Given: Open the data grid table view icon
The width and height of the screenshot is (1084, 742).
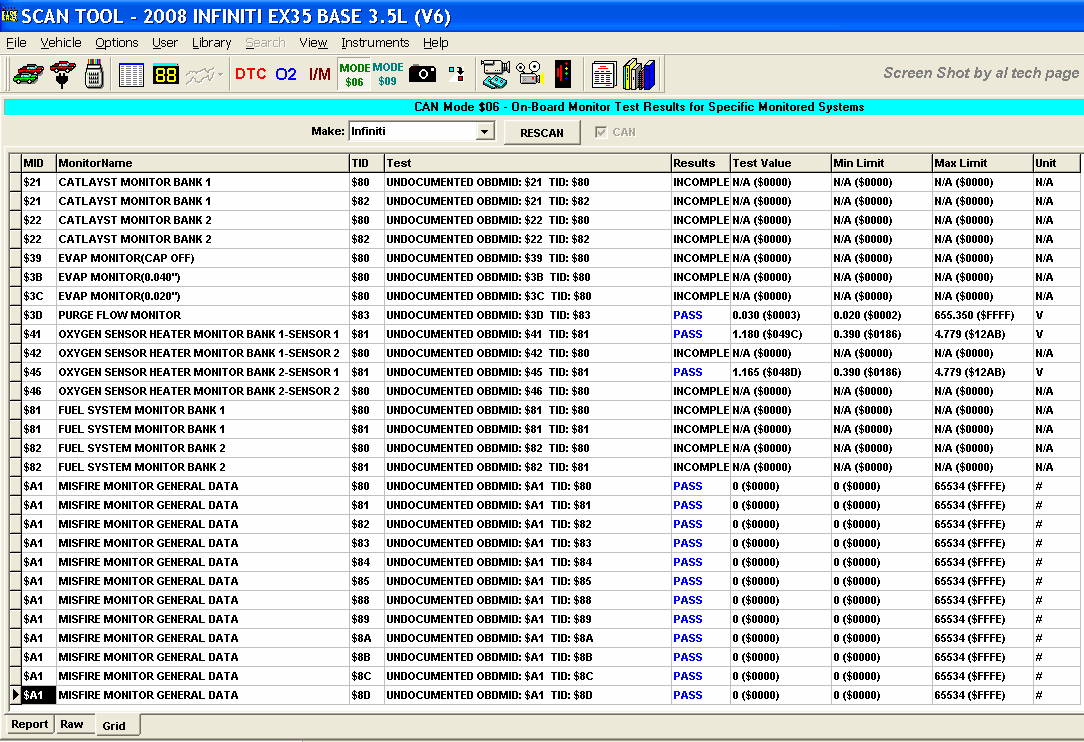Looking at the screenshot, I should coord(131,74).
